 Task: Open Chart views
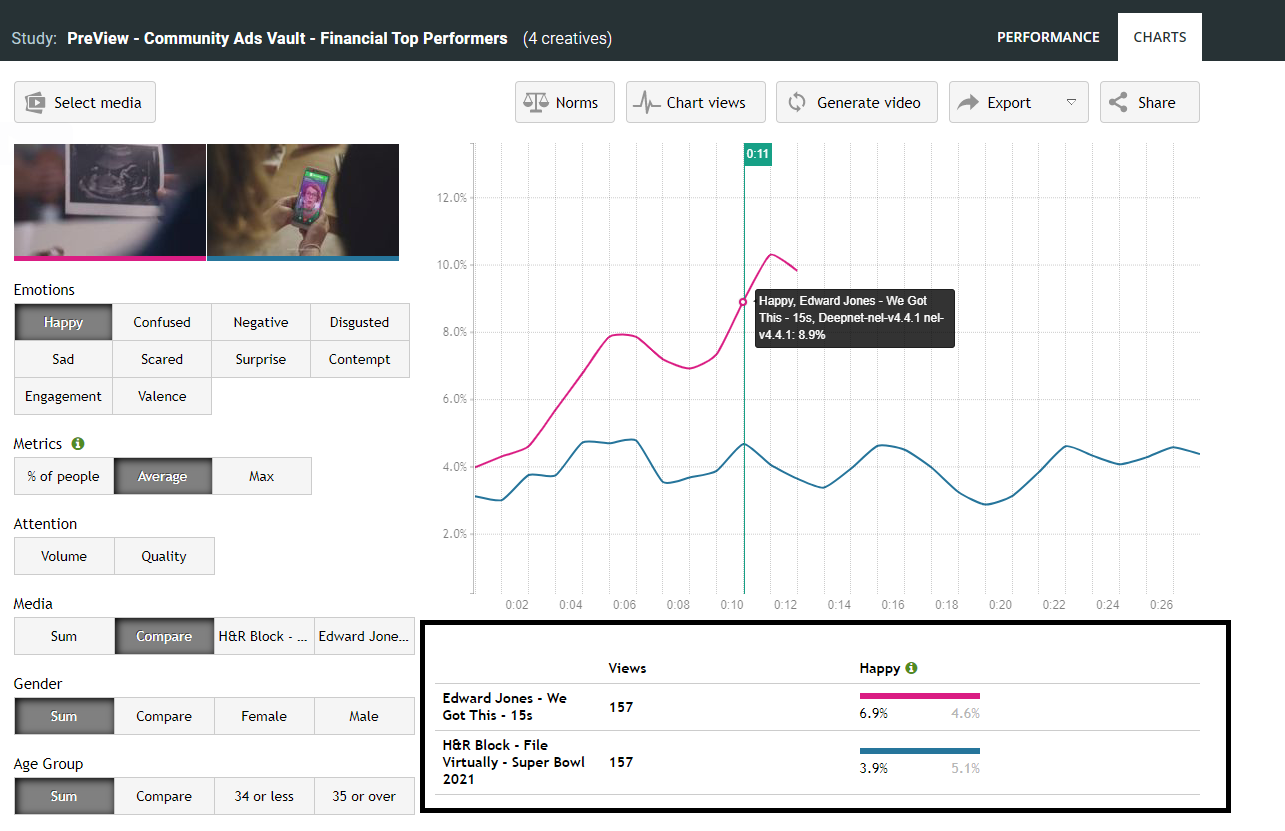tap(696, 102)
